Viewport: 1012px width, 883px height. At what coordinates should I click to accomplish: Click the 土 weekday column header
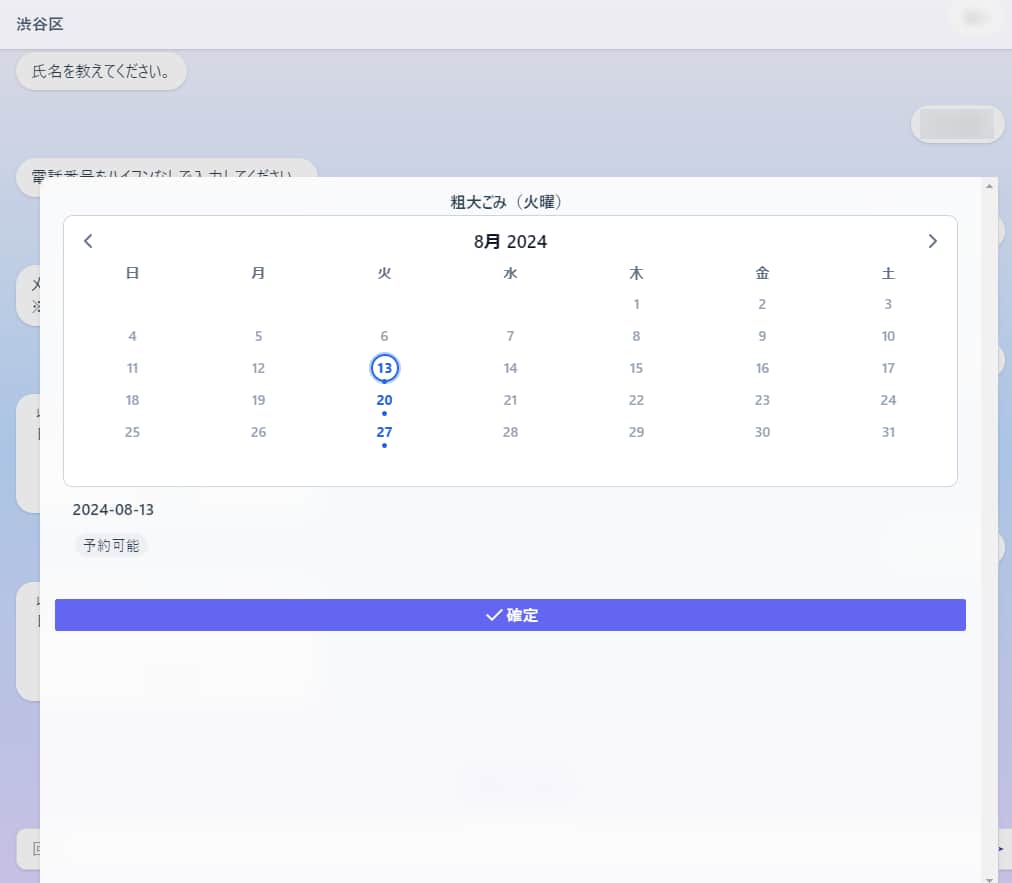click(888, 273)
